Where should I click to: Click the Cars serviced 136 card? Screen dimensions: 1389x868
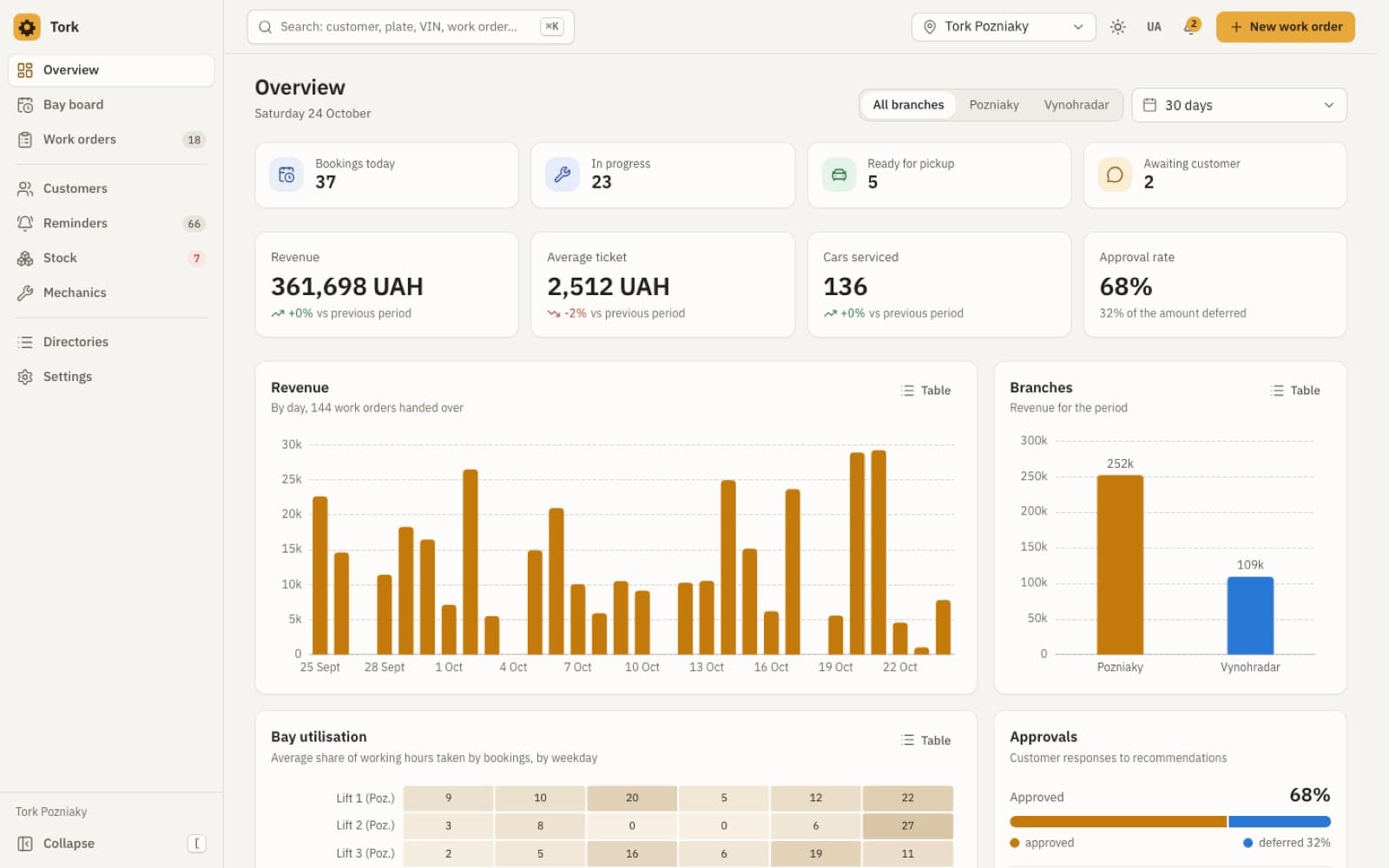(938, 285)
